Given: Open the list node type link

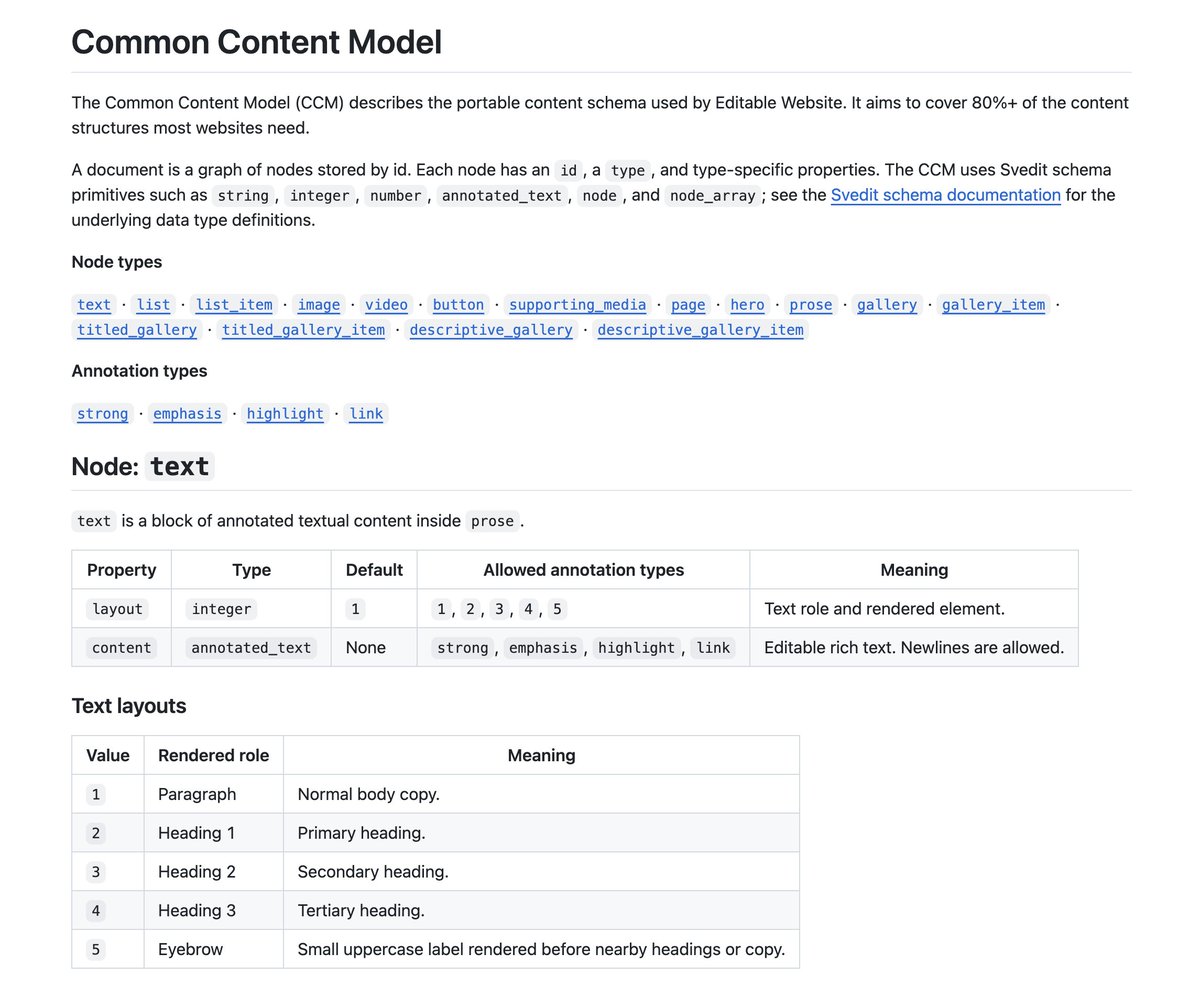Looking at the screenshot, I should [x=154, y=305].
